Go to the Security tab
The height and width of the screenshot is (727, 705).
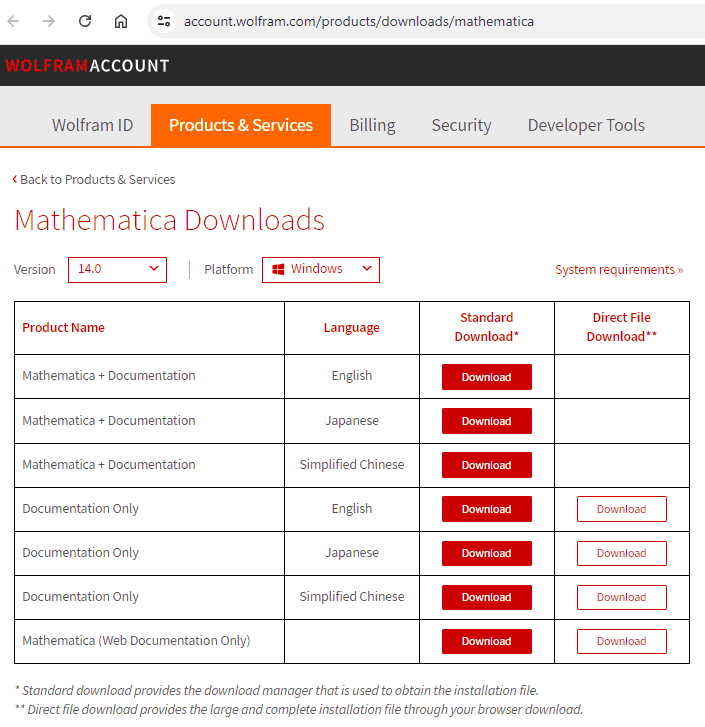point(461,125)
